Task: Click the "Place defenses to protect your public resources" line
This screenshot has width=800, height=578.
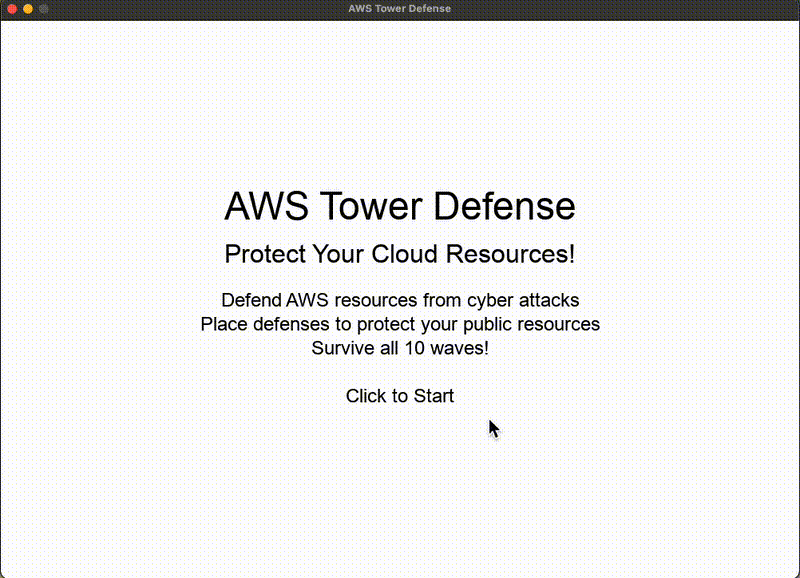Action: click(x=400, y=324)
